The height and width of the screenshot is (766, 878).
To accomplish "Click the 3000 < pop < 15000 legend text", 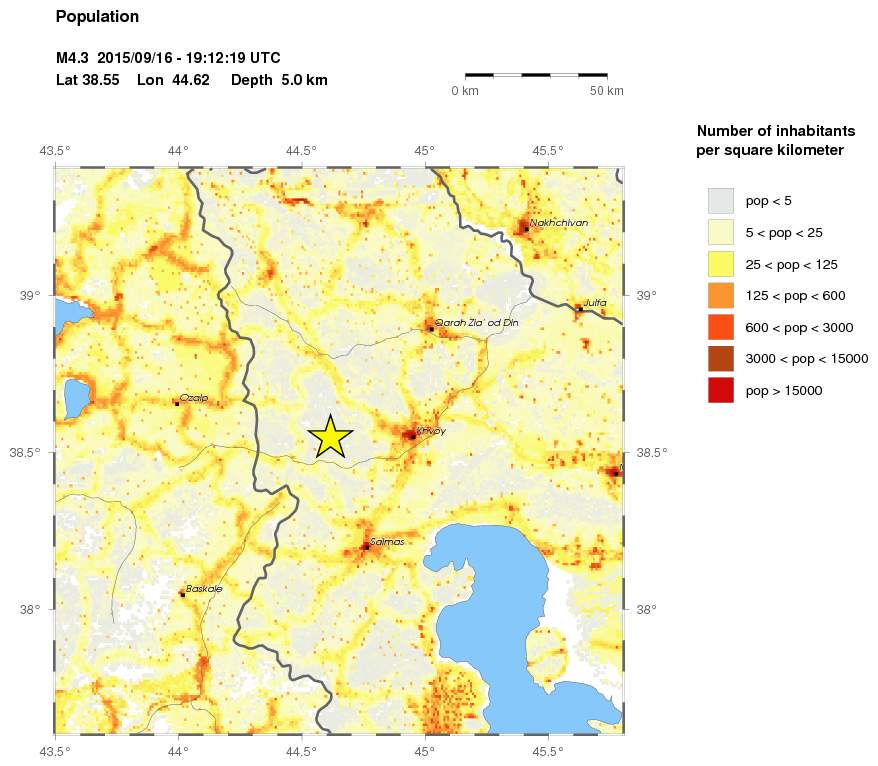I will pyautogui.click(x=807, y=359).
